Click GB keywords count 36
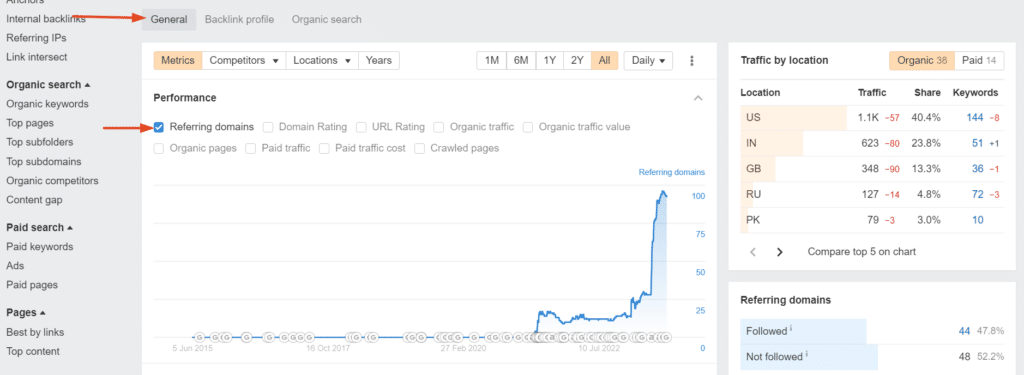The height and width of the screenshot is (375, 1024). click(x=978, y=169)
